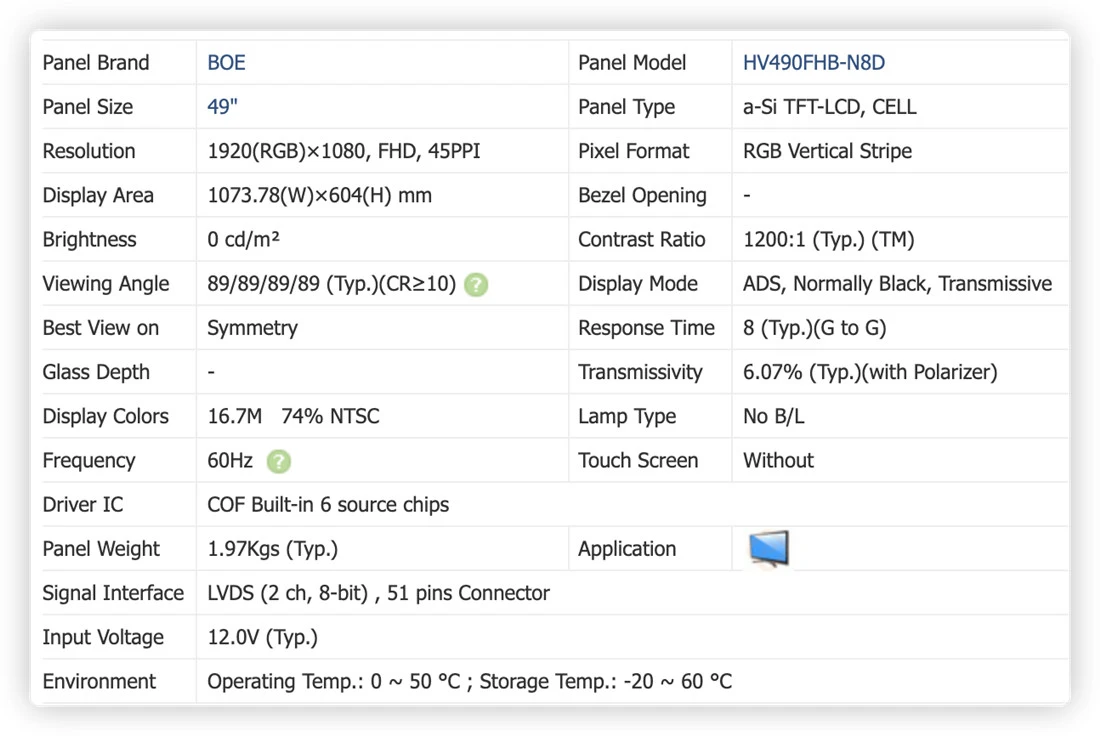The width and height of the screenshot is (1100, 736).
Task: Select 'ADS, Normally Black, Transmissive' value
Action: click(897, 283)
